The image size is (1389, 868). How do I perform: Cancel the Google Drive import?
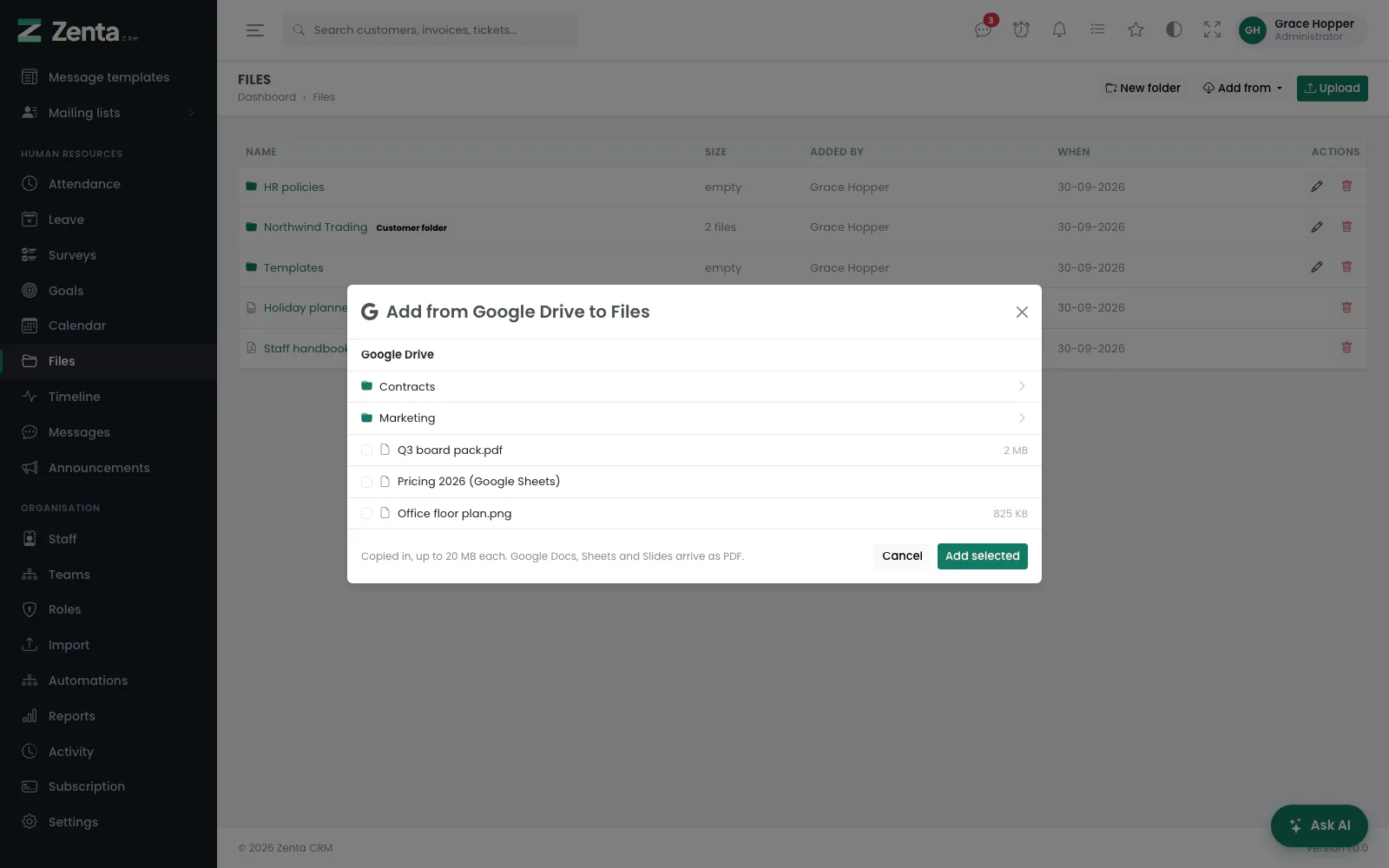tap(902, 556)
